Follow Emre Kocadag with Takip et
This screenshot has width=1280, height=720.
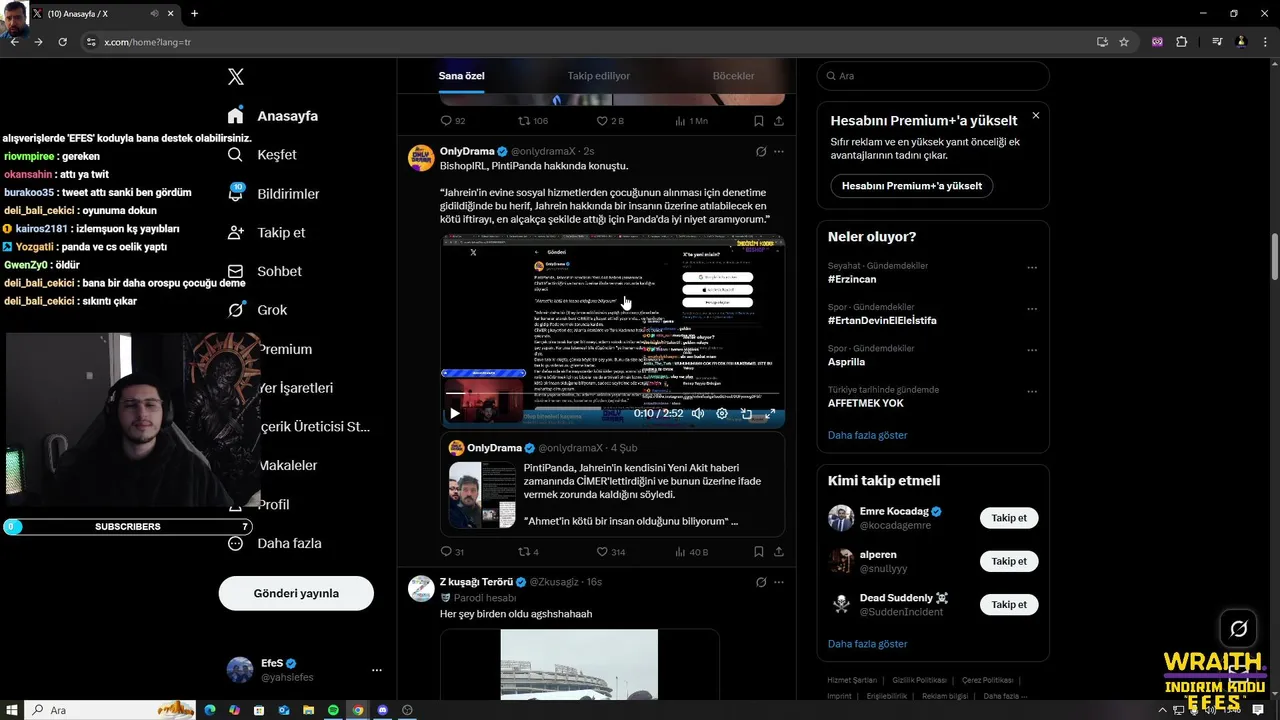[1009, 518]
